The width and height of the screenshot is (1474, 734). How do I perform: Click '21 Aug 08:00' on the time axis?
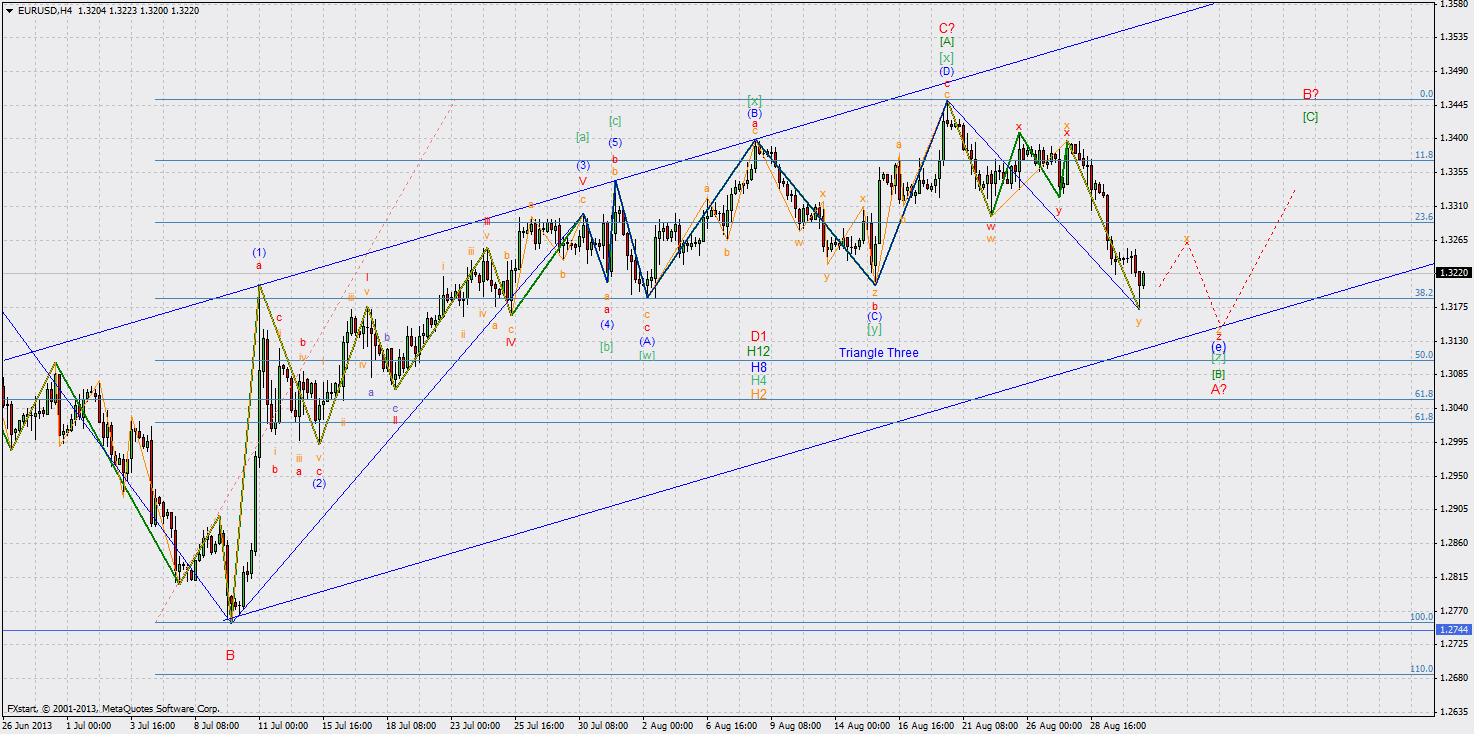point(992,726)
